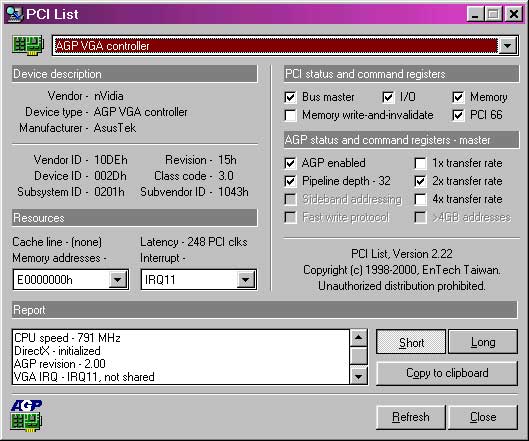The height and width of the screenshot is (441, 529).
Task: Check the 4x transfer rate box
Action: click(420, 199)
